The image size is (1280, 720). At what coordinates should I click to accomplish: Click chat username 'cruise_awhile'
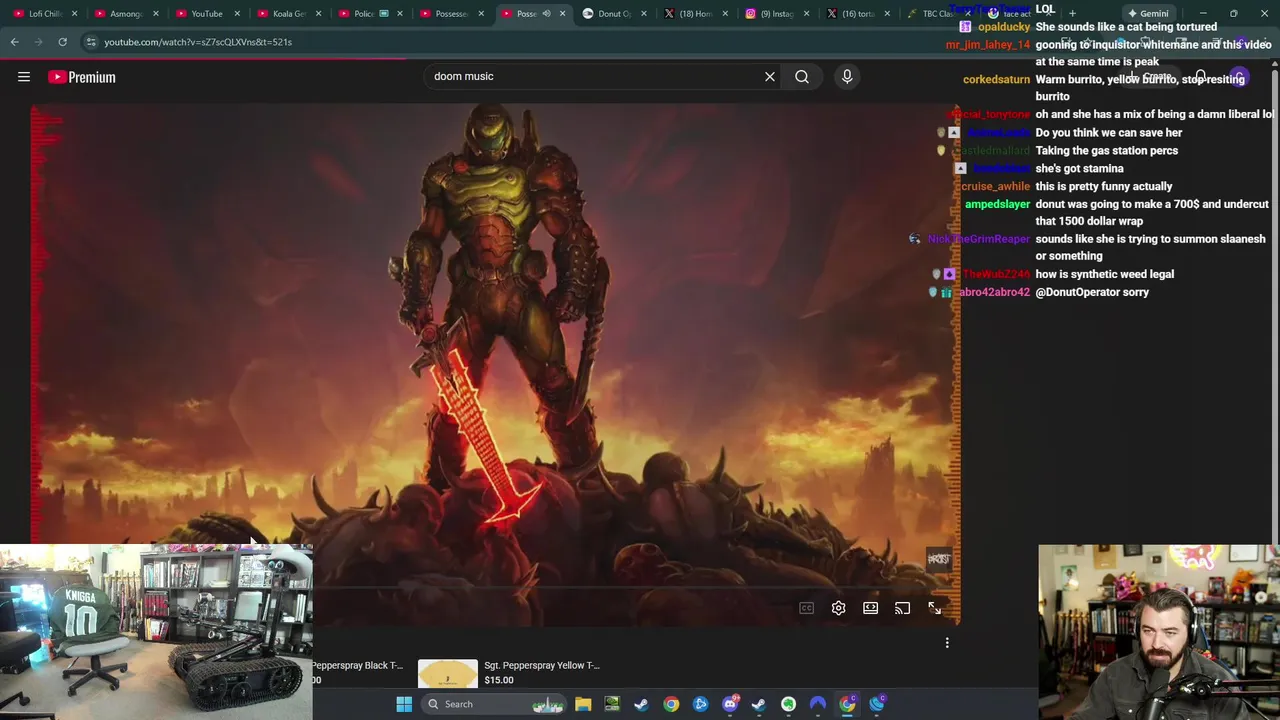994,186
